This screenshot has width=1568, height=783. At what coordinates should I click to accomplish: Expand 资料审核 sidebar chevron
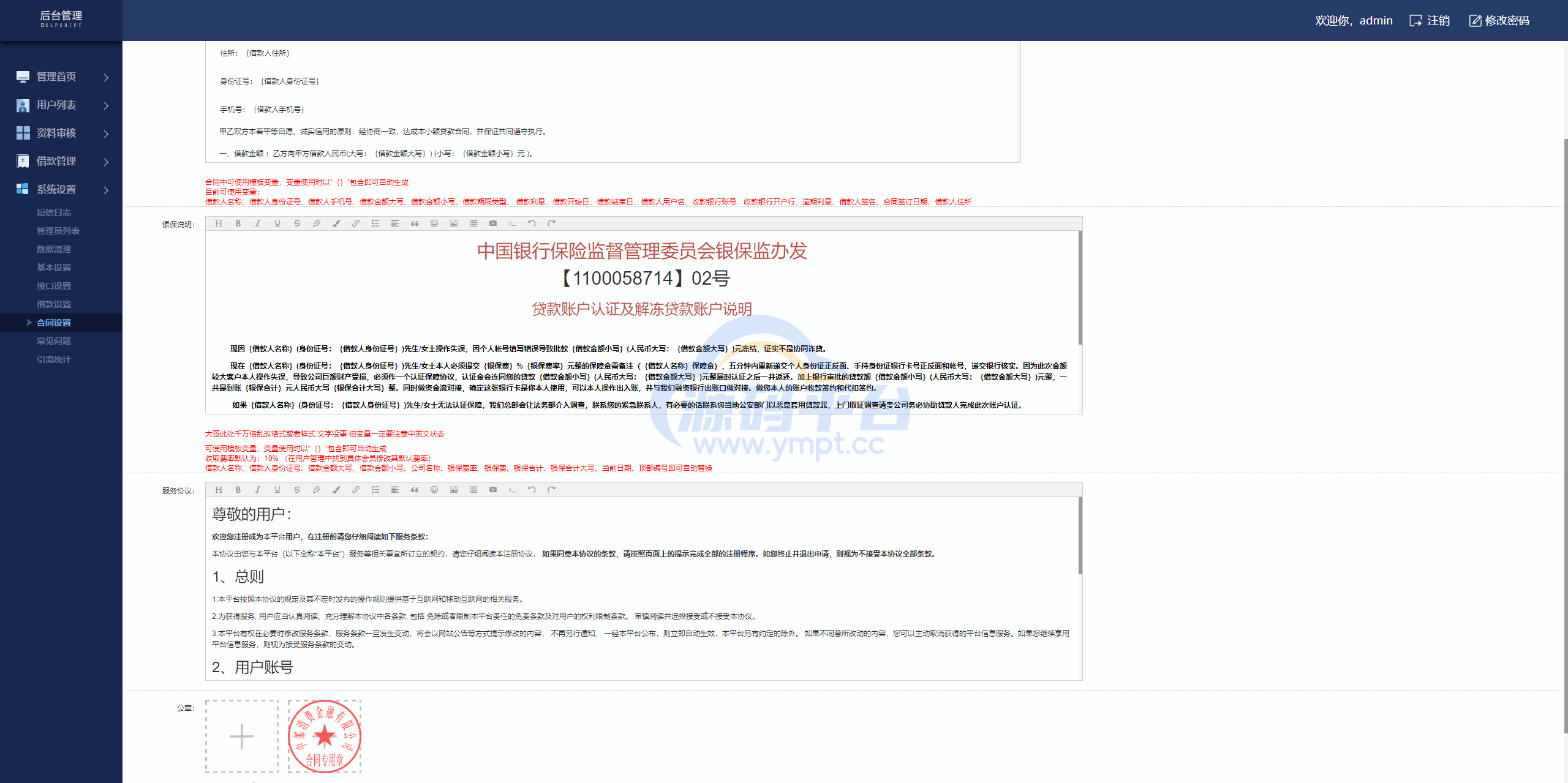[106, 133]
